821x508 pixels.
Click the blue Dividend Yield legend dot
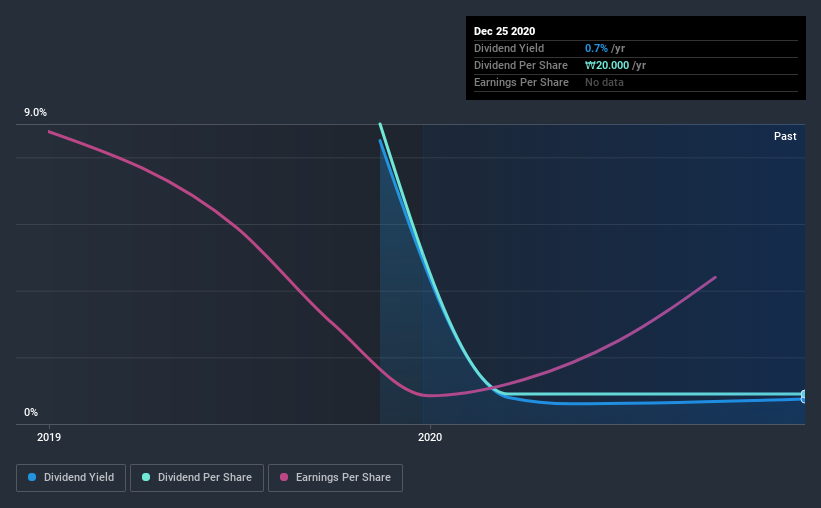[x=32, y=477]
